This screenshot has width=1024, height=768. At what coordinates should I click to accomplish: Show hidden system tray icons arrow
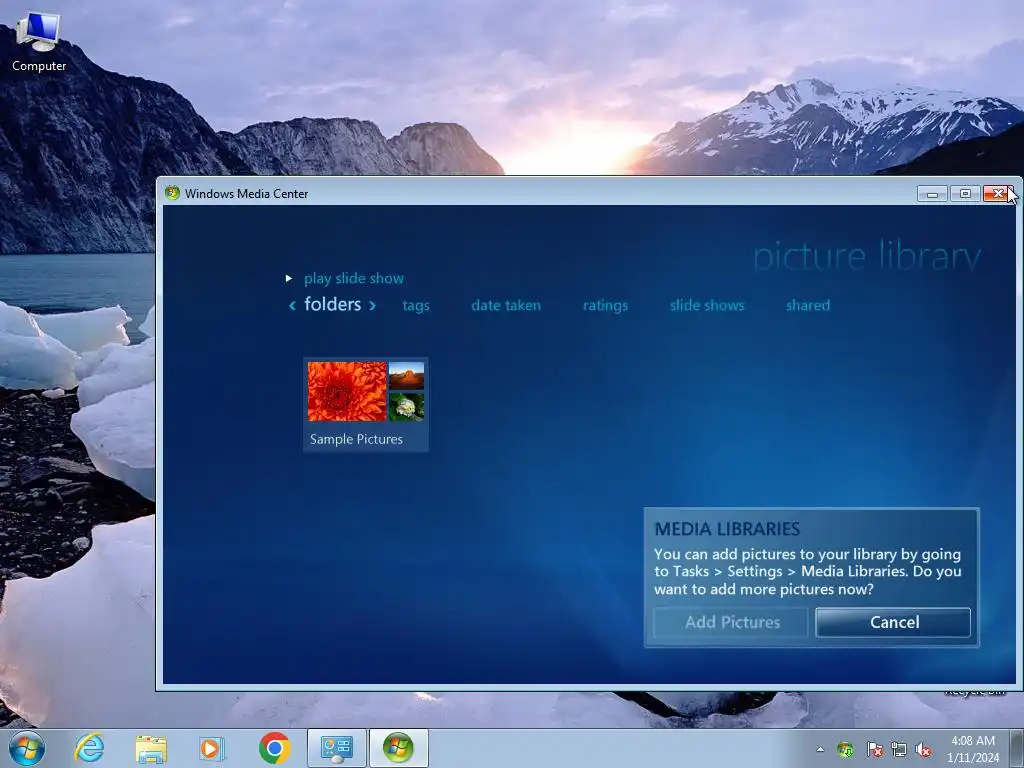click(x=820, y=749)
